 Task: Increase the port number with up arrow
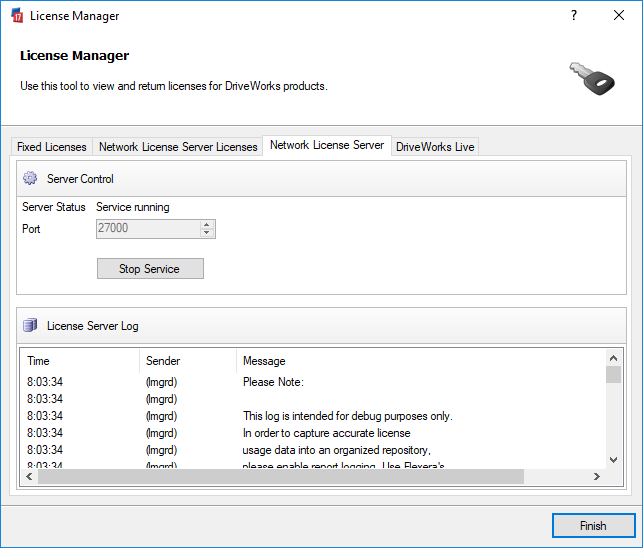point(207,224)
